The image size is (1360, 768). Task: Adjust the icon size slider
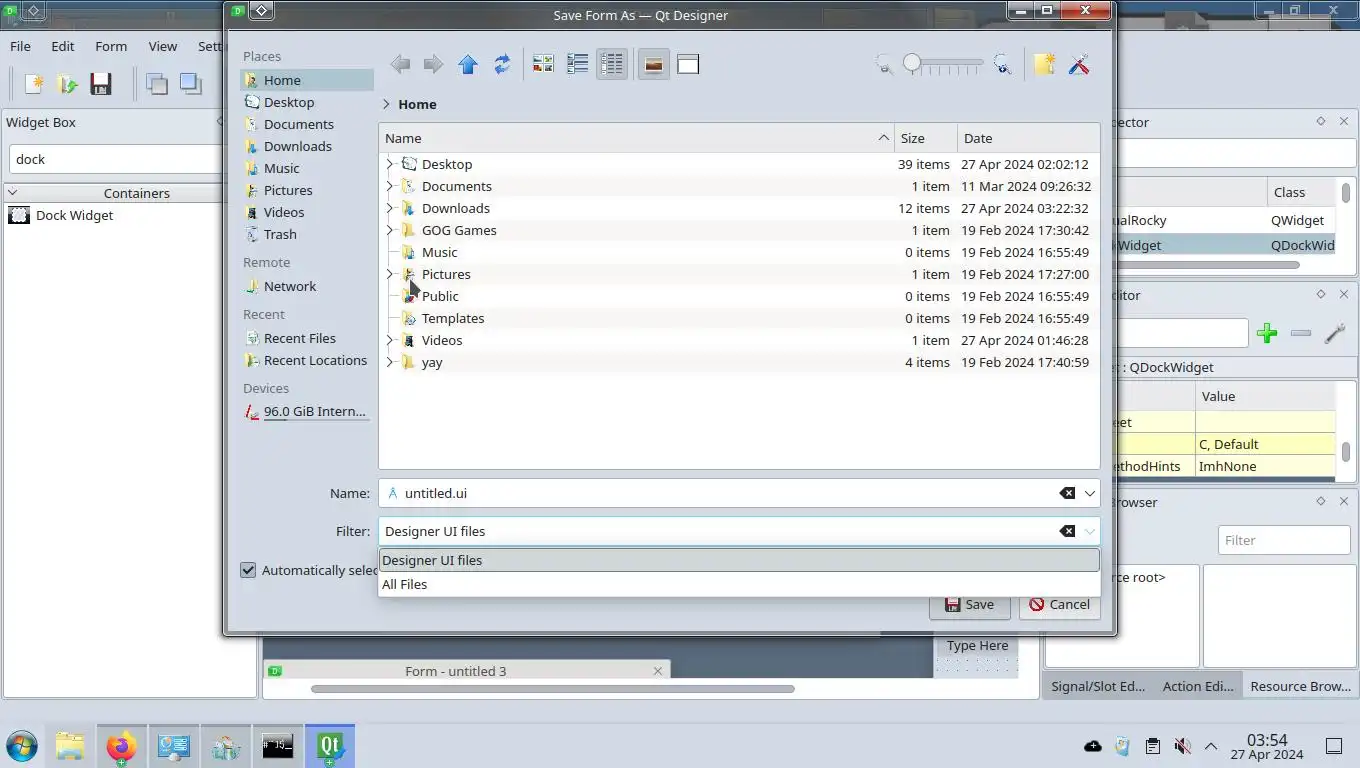click(943, 64)
